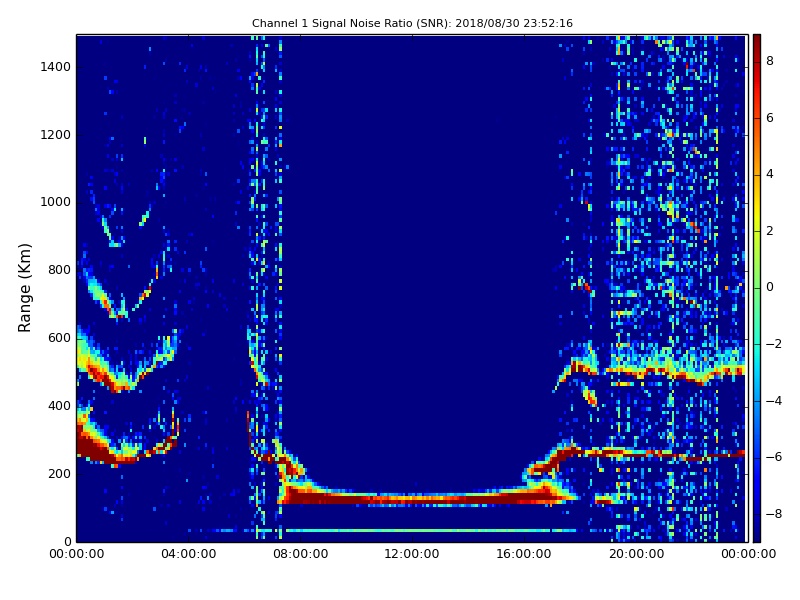The image size is (800, 600).
Task: Click the green middle of the colorbar
Action: pyautogui.click(x=757, y=288)
